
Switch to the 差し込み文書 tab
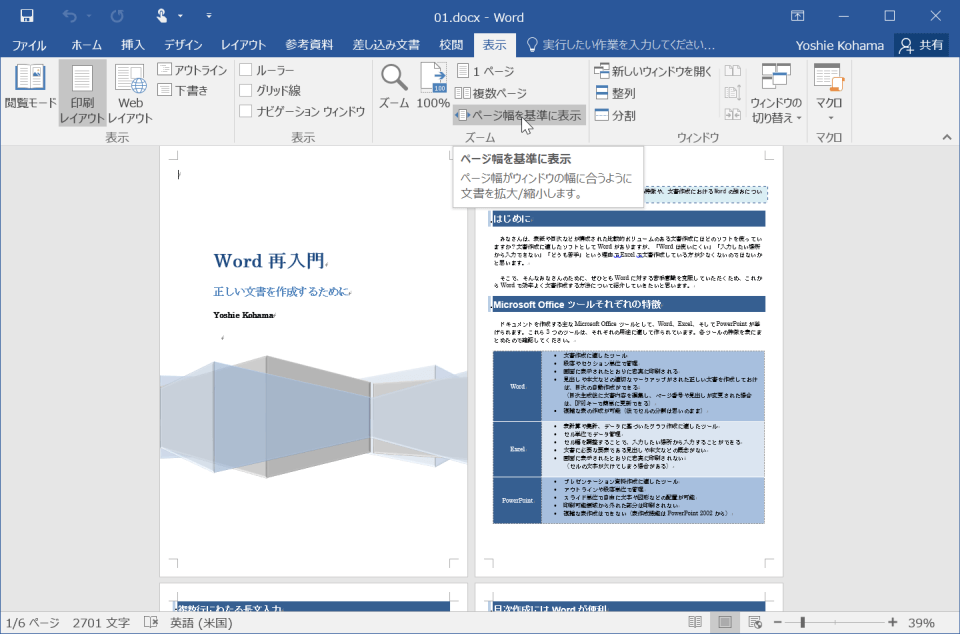[x=386, y=45]
